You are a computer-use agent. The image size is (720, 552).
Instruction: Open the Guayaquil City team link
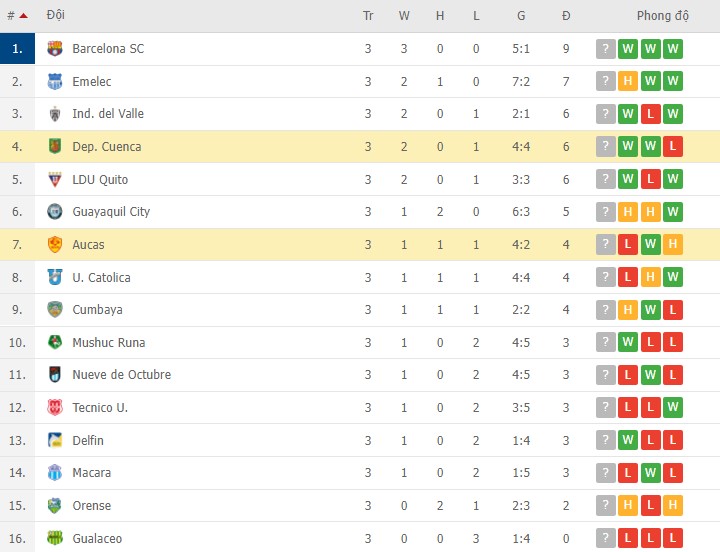pyautogui.click(x=111, y=212)
